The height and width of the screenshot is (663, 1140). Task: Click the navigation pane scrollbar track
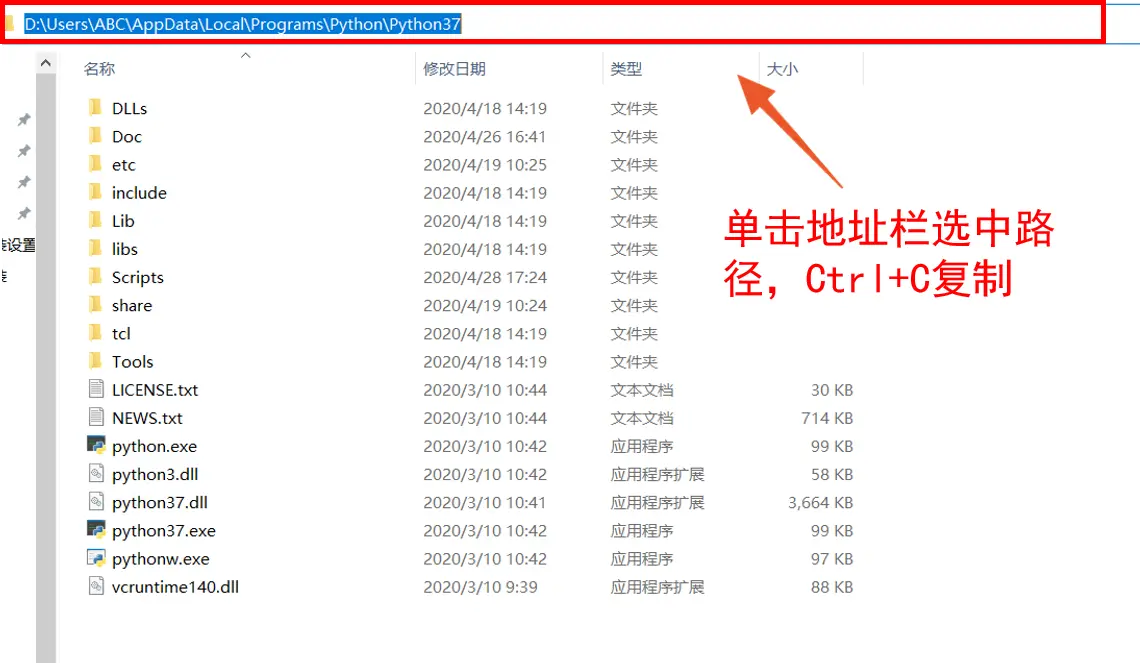click(x=46, y=368)
